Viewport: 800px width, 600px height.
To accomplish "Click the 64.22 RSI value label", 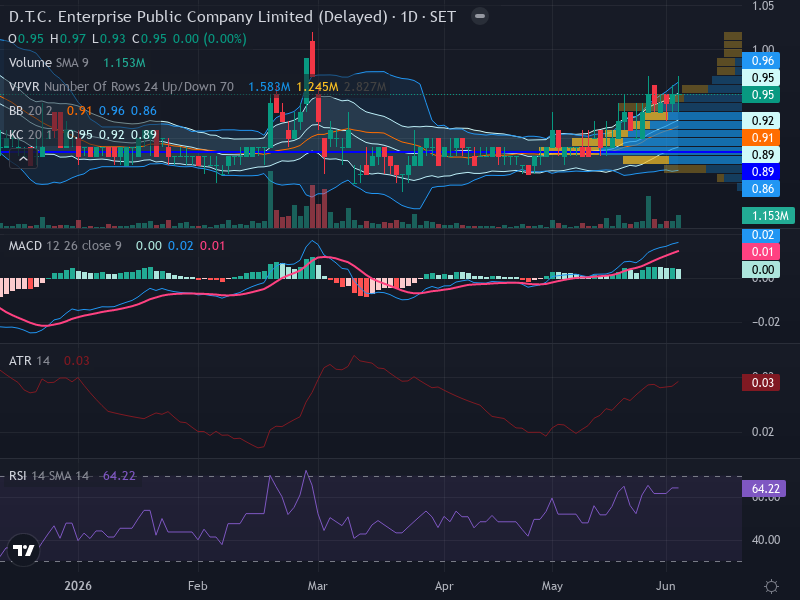I will coord(764,489).
